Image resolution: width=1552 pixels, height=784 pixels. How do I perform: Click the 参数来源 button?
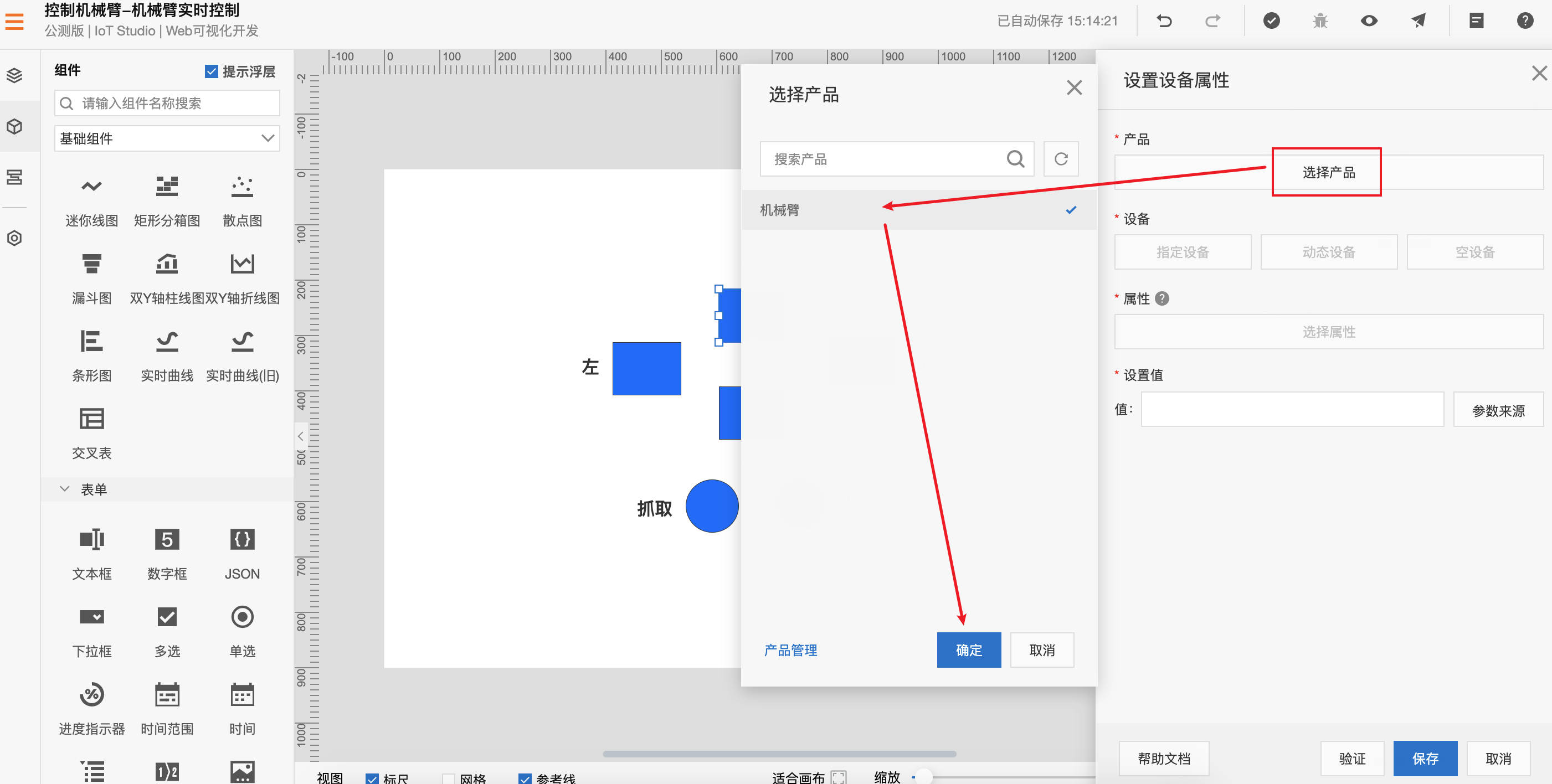tap(1498, 411)
